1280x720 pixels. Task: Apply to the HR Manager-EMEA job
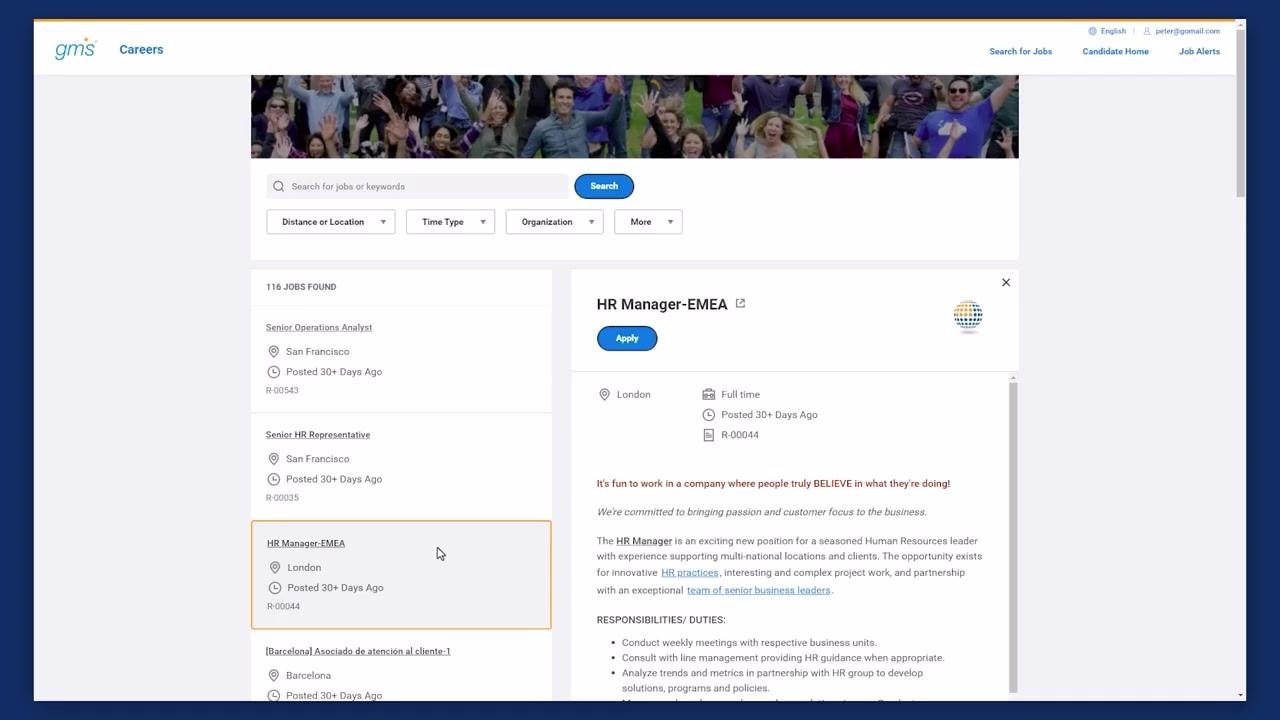pos(627,339)
